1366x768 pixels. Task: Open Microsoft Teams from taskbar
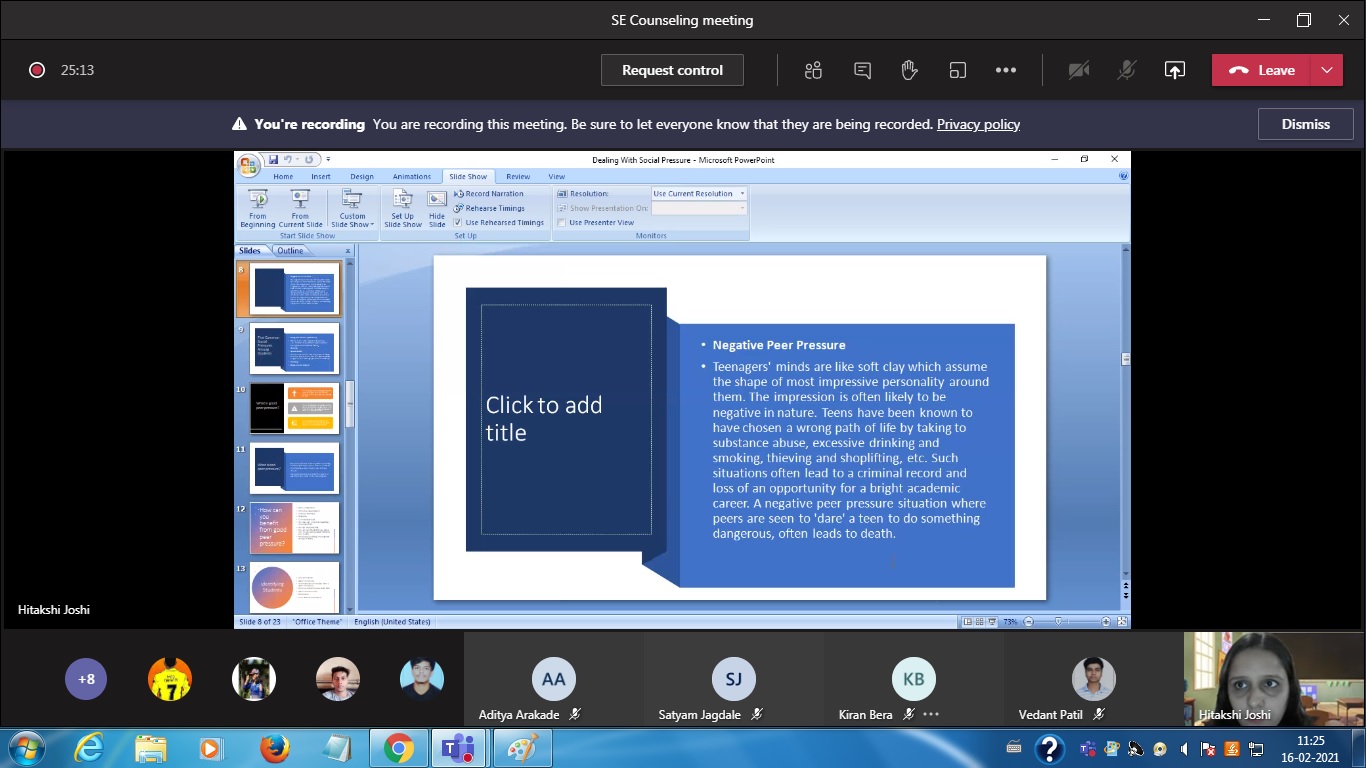click(459, 748)
